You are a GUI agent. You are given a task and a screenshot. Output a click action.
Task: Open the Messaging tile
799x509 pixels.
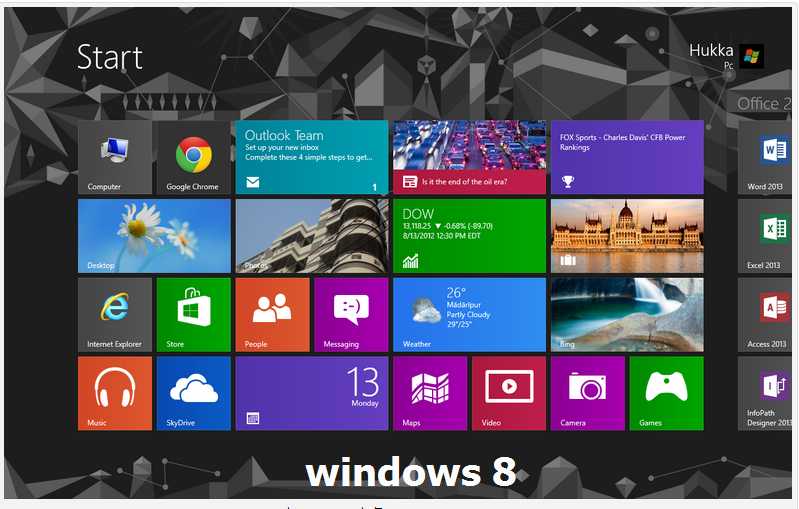(351, 315)
